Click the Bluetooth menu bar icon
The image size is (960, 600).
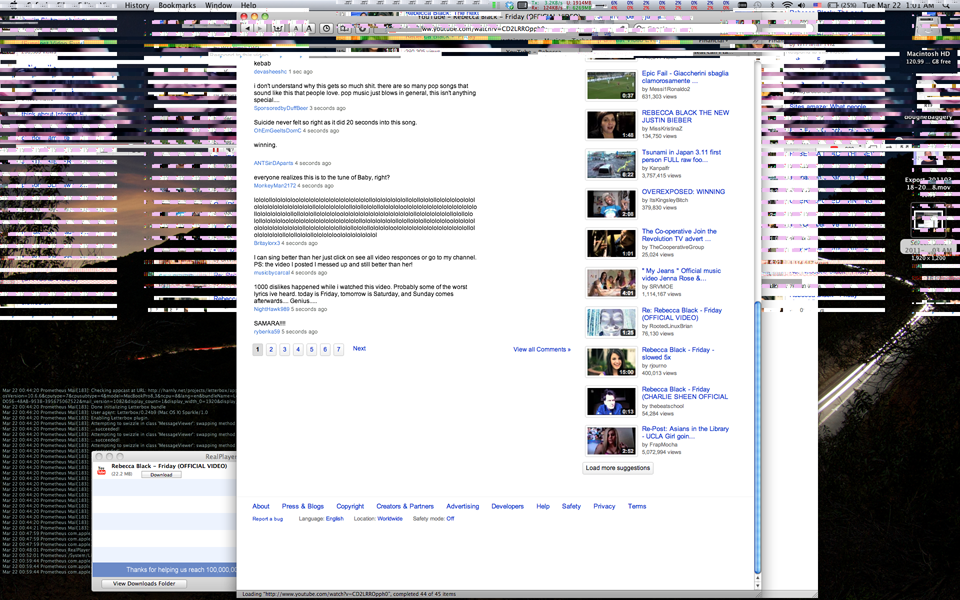[x=772, y=5]
